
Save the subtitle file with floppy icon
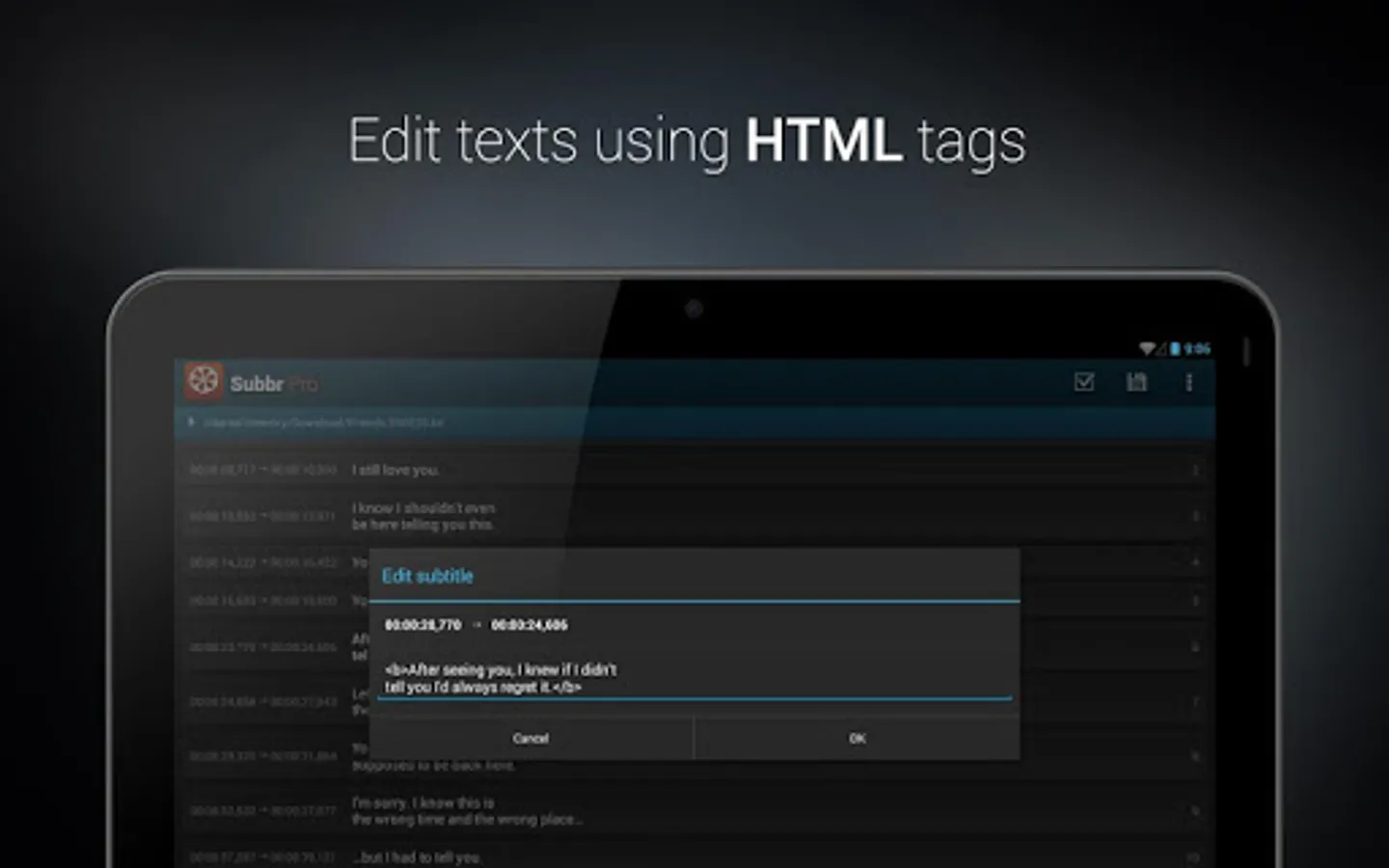pyautogui.click(x=1137, y=382)
